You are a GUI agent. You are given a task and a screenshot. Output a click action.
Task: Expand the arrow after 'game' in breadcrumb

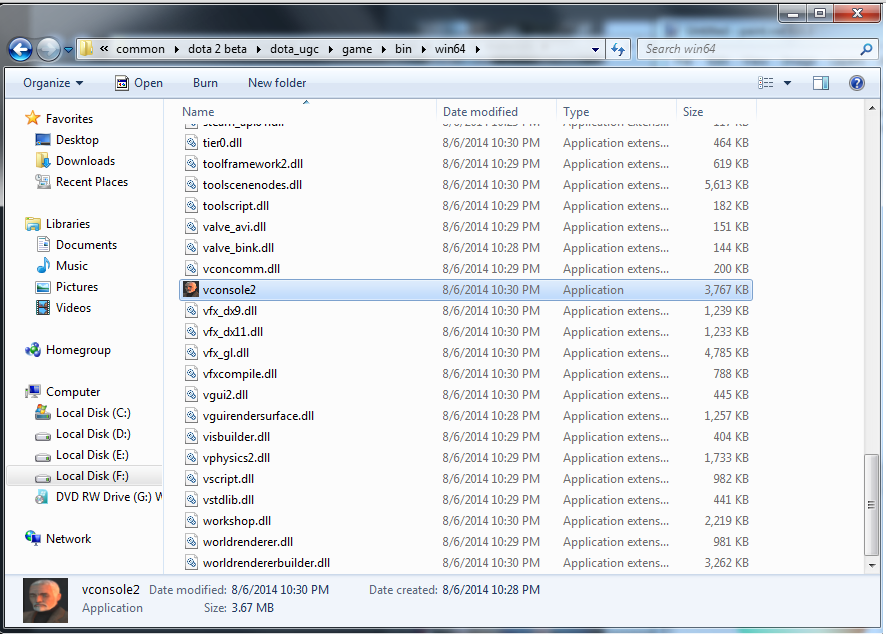click(x=383, y=50)
